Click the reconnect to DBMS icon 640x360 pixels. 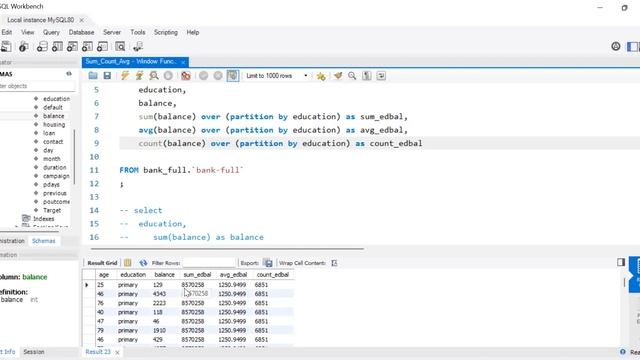(x=138, y=47)
